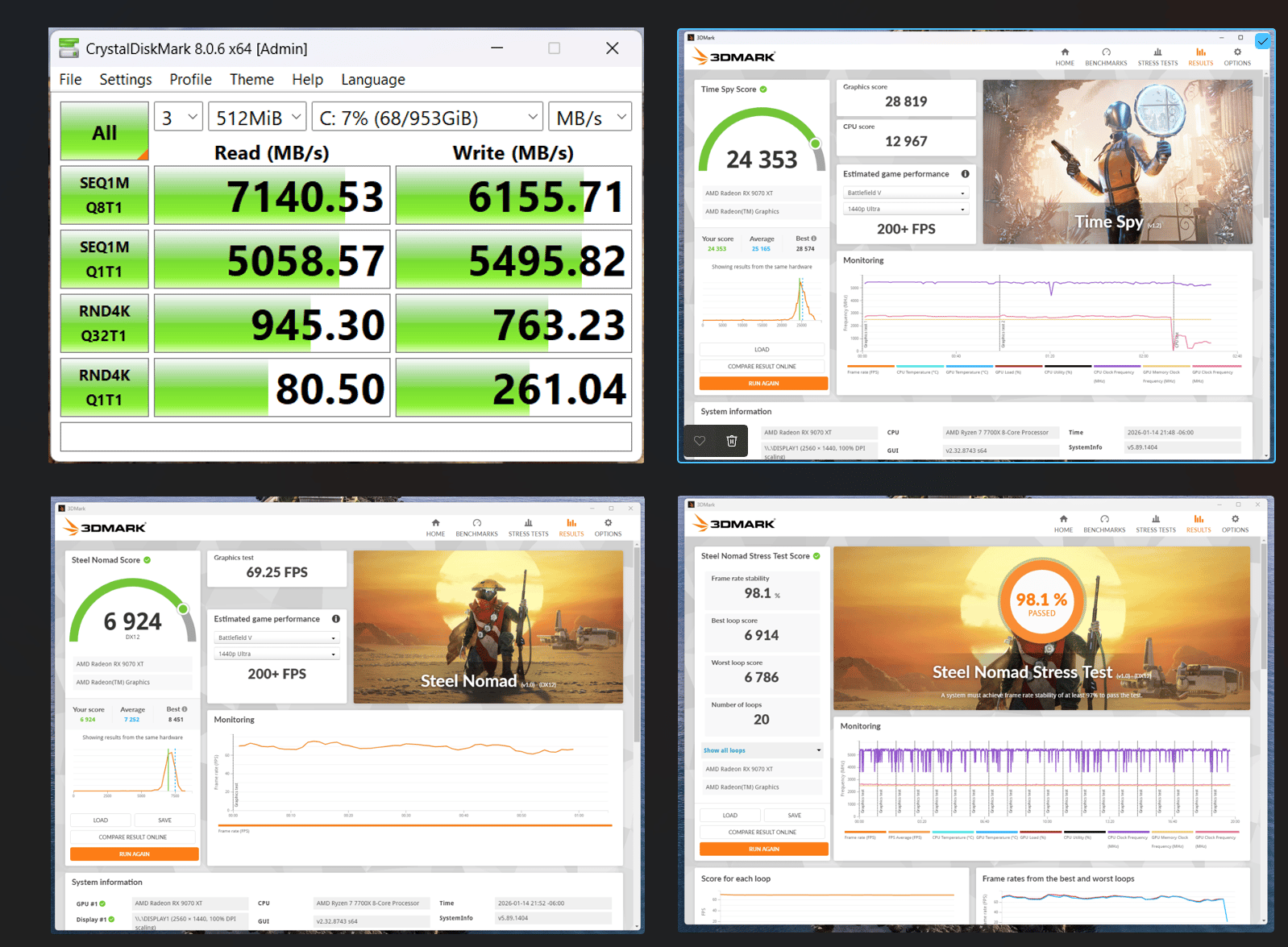Open Home icon in the Stress Test window

point(1063,519)
